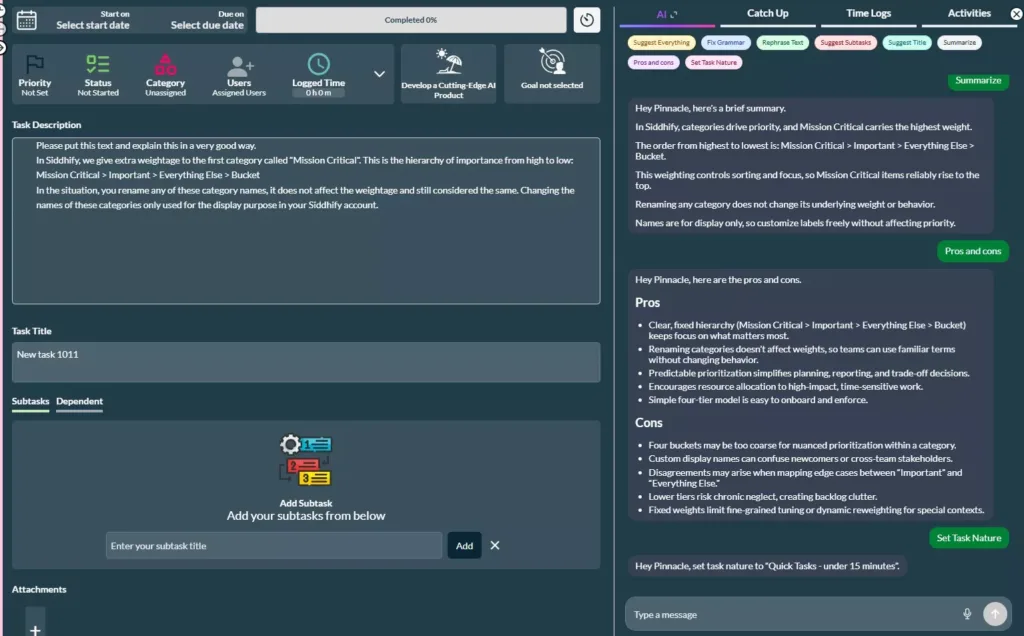This screenshot has height=636, width=1024.
Task: Open the Priority flag icon
Action: coord(35,64)
